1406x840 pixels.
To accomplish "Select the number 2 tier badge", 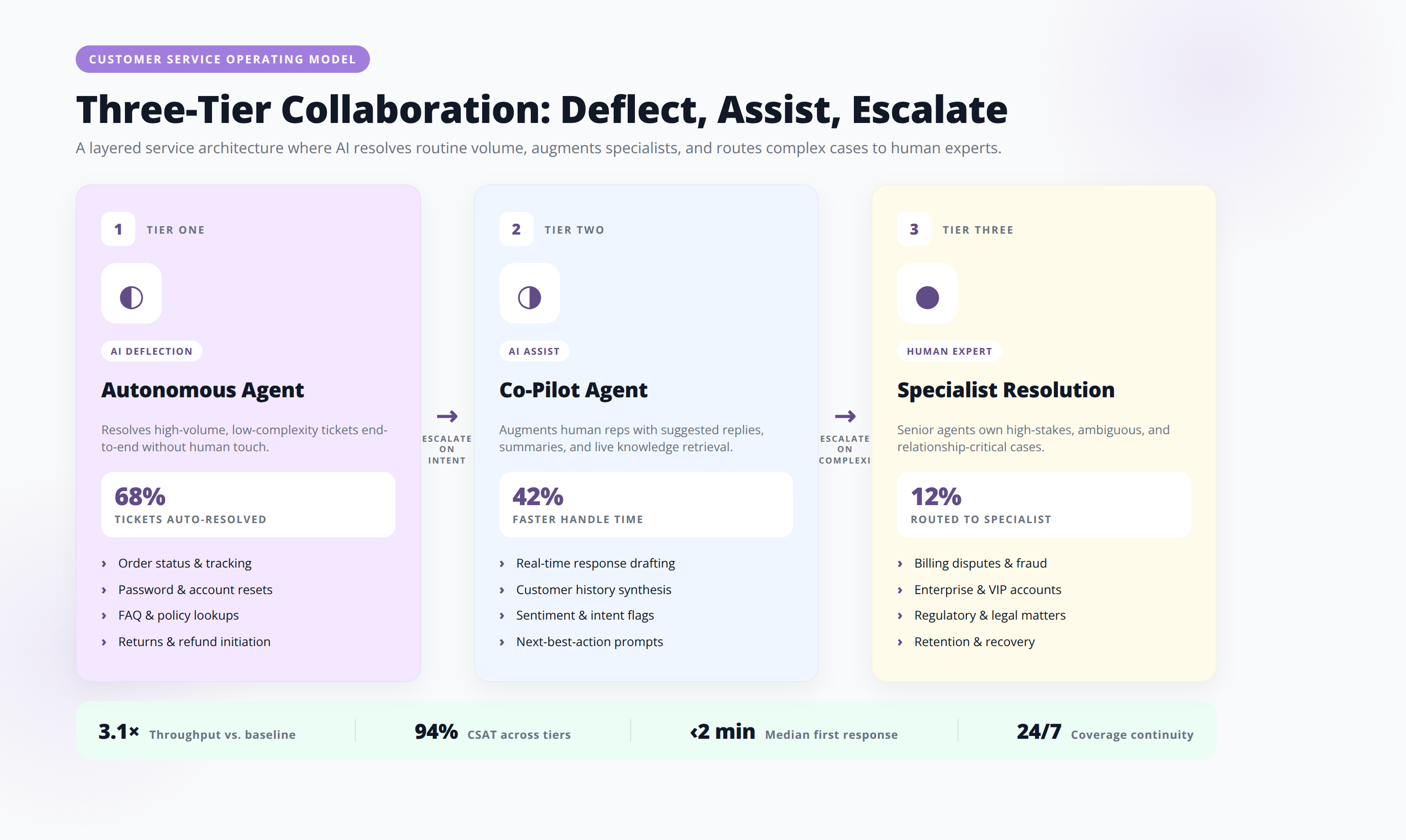I will coord(516,228).
